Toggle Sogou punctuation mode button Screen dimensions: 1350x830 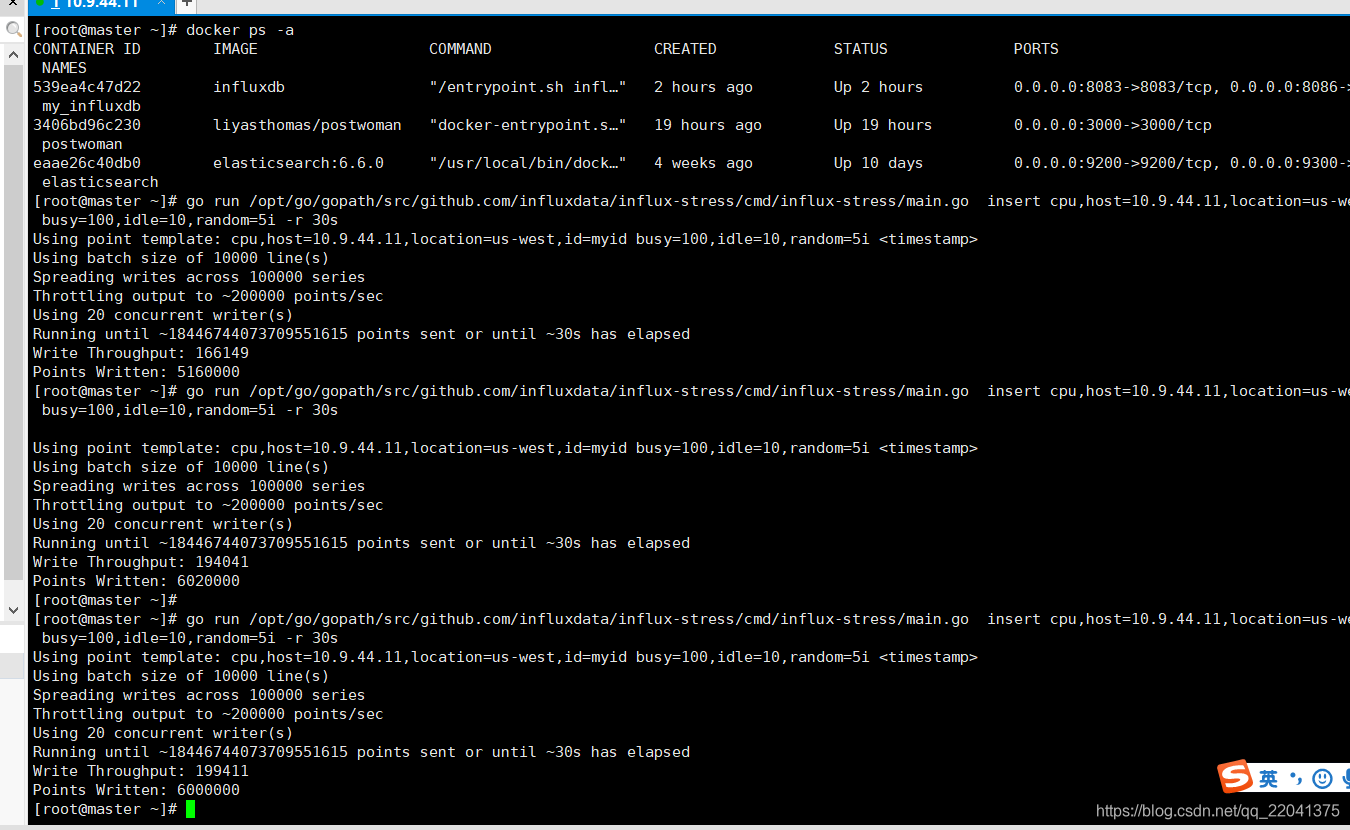[x=1296, y=778]
